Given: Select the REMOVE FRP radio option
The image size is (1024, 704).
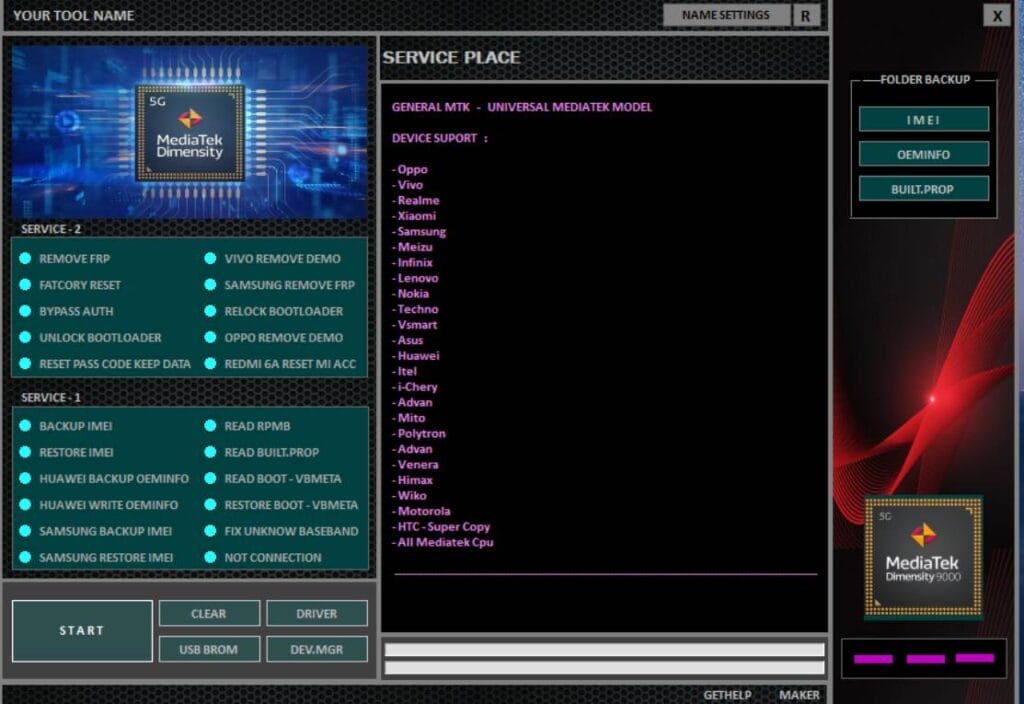Looking at the screenshot, I should [26, 259].
